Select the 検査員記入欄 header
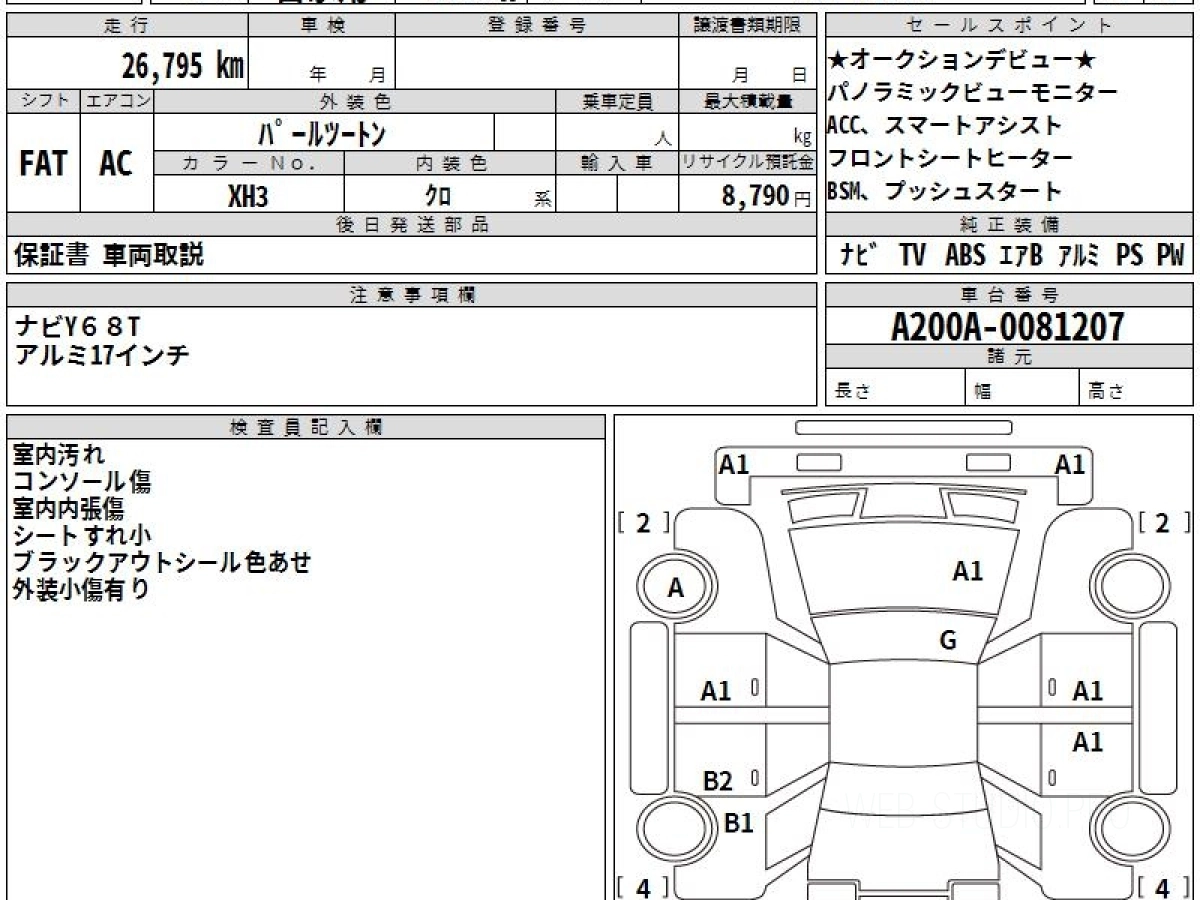 (306, 427)
